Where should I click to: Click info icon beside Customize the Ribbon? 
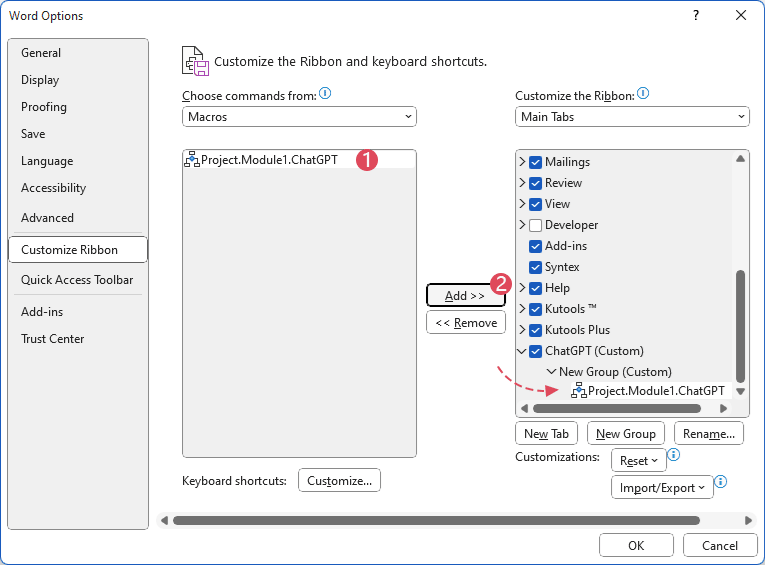643,94
